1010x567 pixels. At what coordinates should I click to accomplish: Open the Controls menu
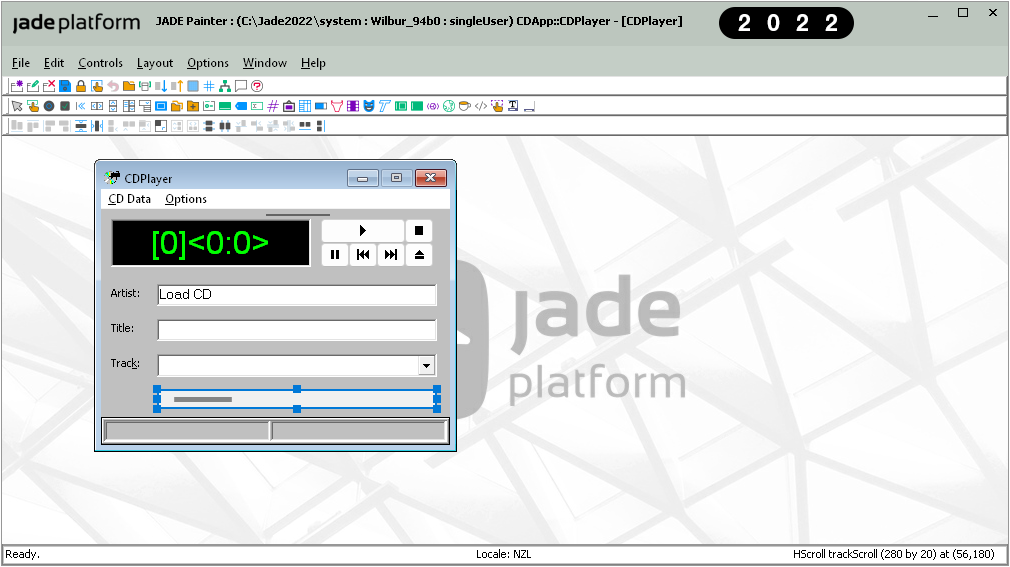click(100, 63)
